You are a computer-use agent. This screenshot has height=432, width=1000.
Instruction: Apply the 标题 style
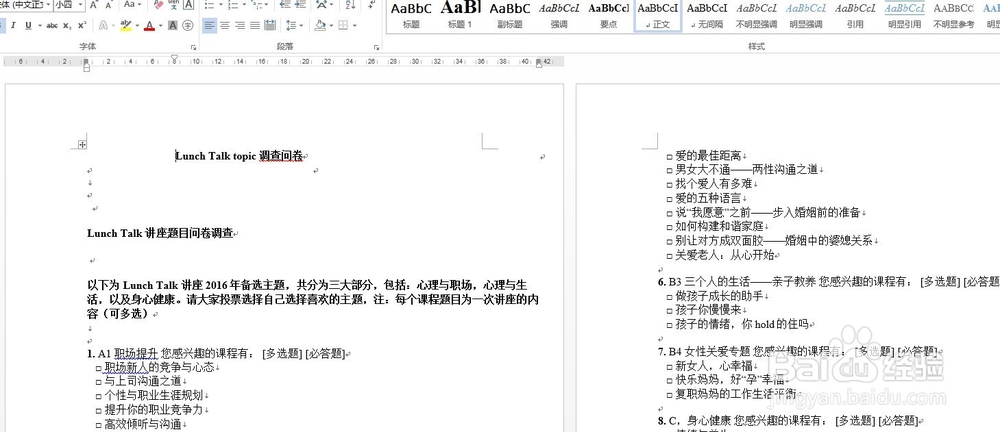coord(411,16)
